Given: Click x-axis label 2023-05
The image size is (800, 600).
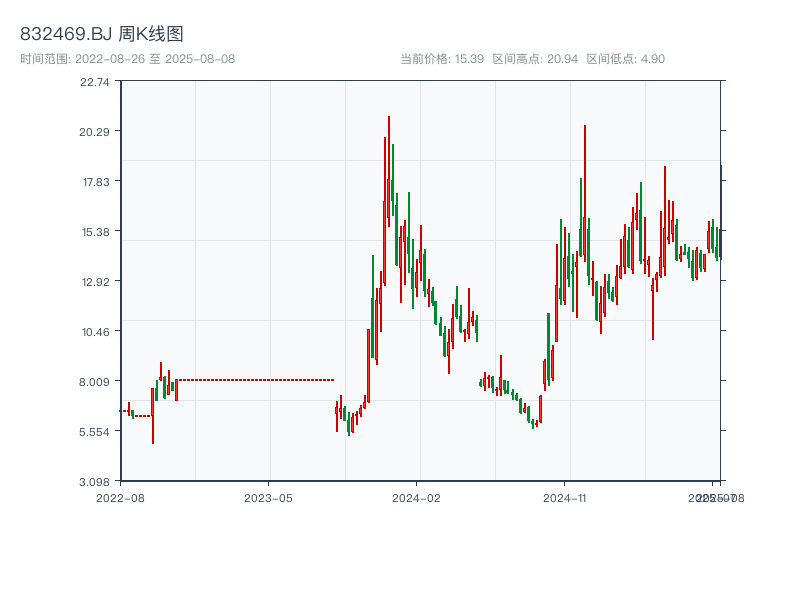Looking at the screenshot, I should coord(268,498).
